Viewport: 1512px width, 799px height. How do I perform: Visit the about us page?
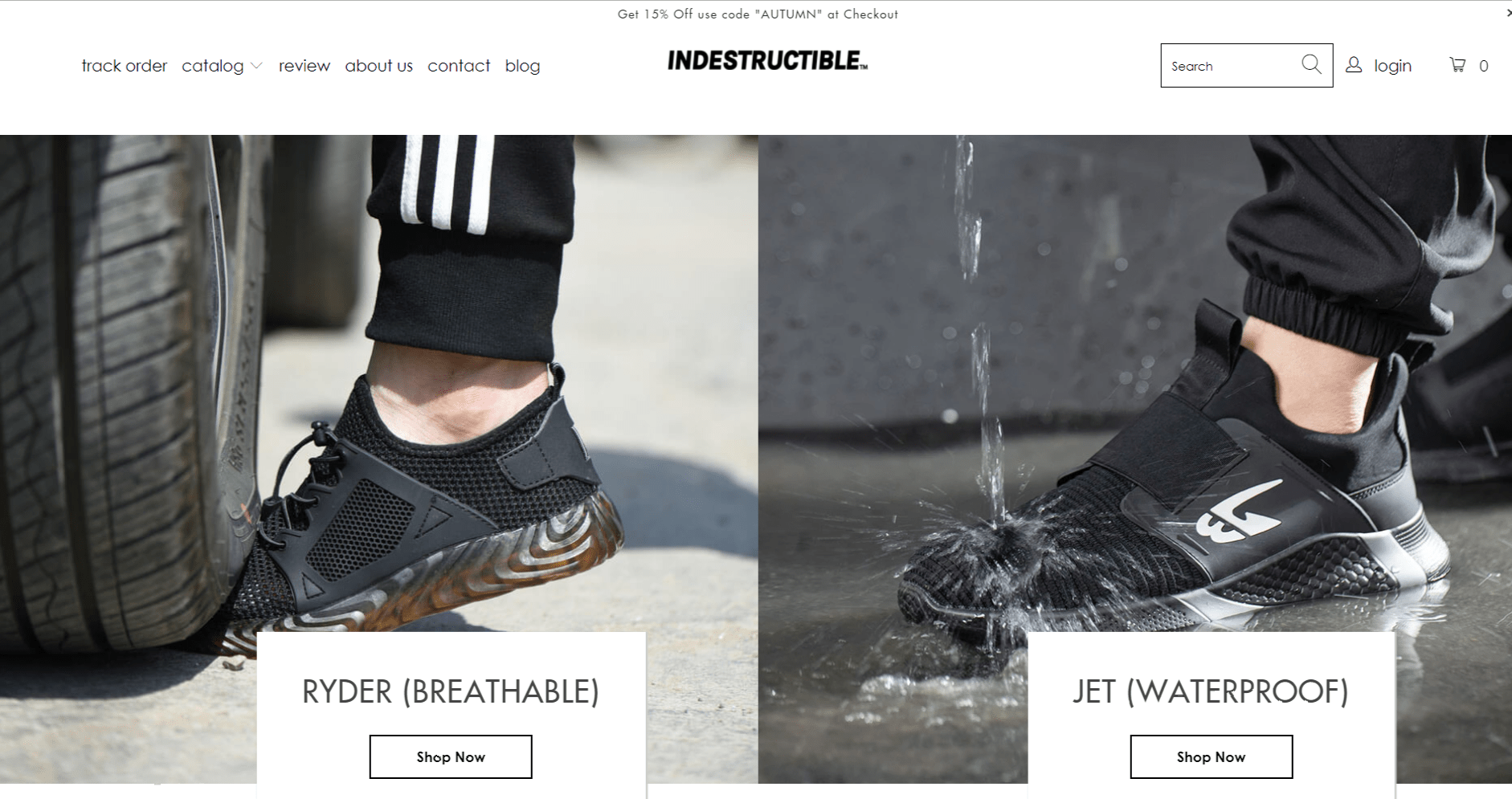pos(378,66)
